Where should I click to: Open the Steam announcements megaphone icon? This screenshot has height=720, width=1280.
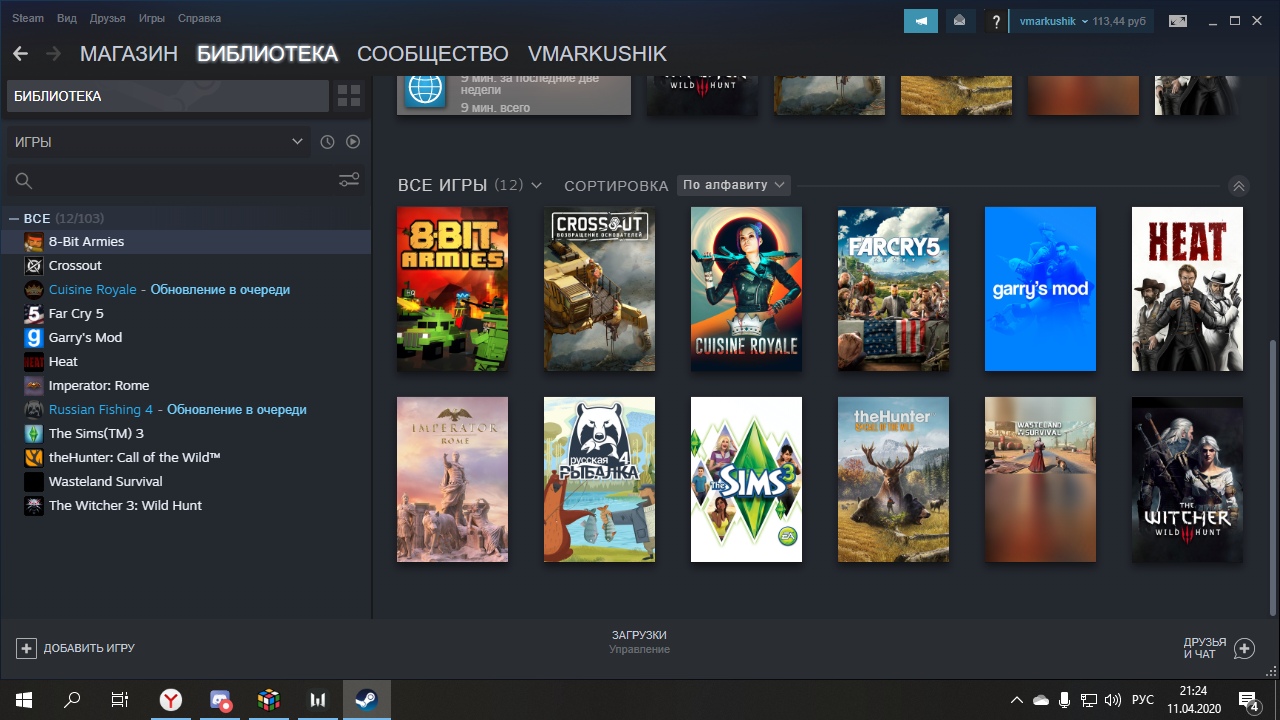click(921, 20)
